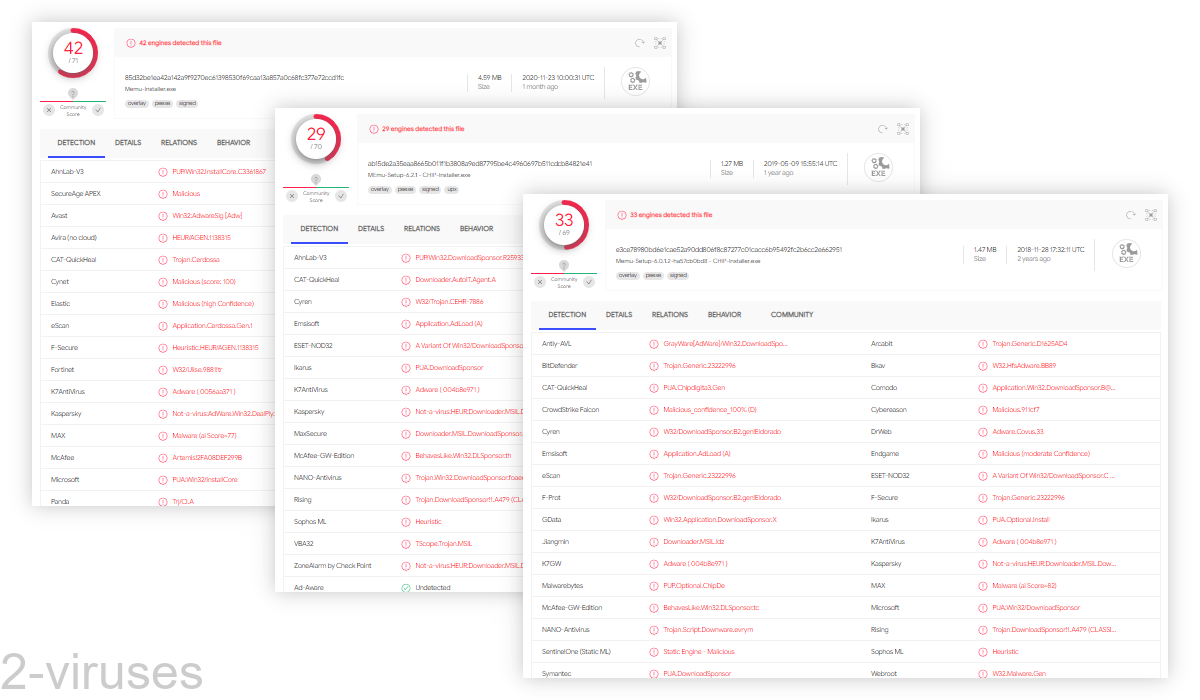Viewport: 1200px width, 700px height.
Task: Select file hash starting with 85d32be1ea42
Action: click(234, 77)
